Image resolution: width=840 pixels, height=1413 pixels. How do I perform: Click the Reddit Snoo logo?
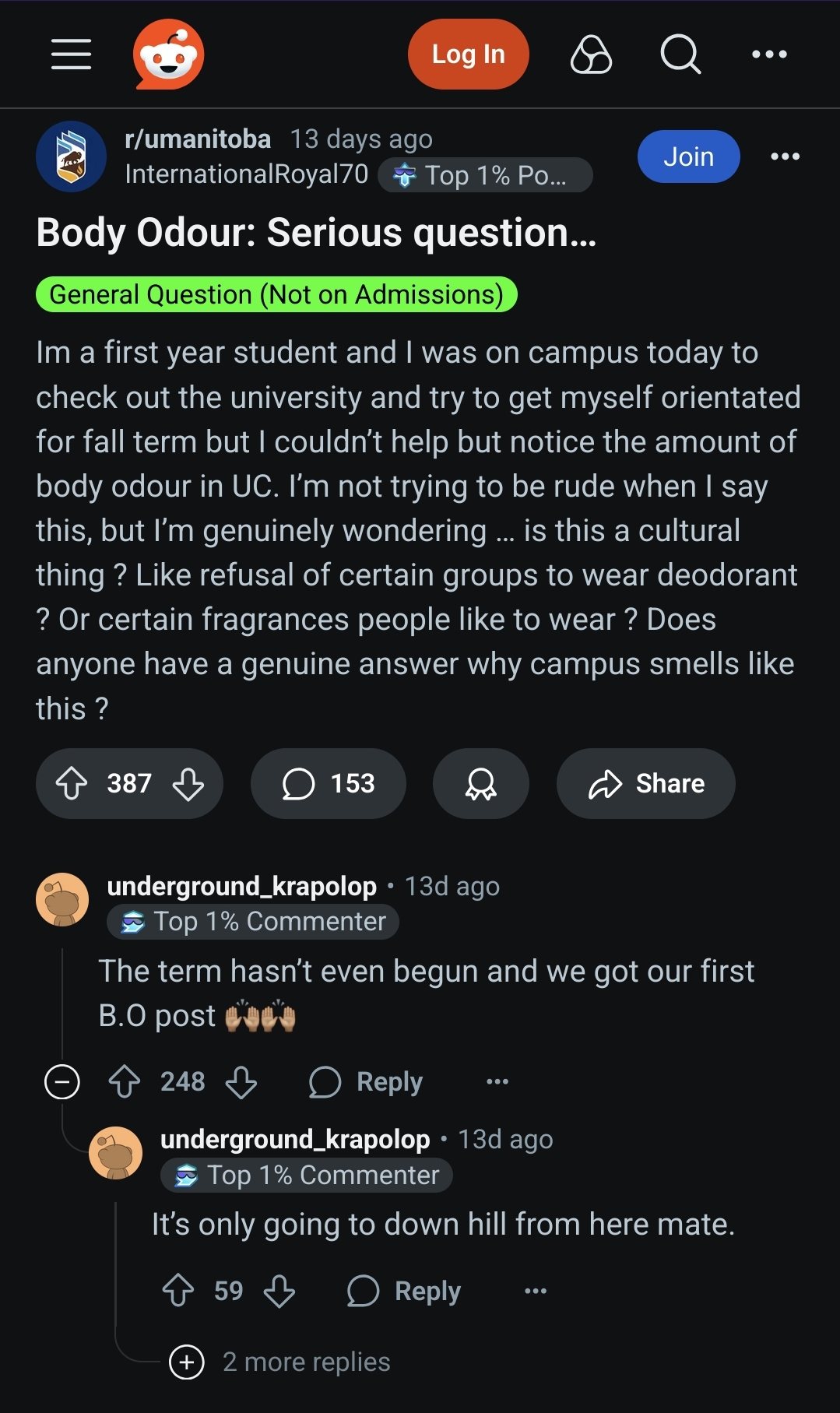168,54
